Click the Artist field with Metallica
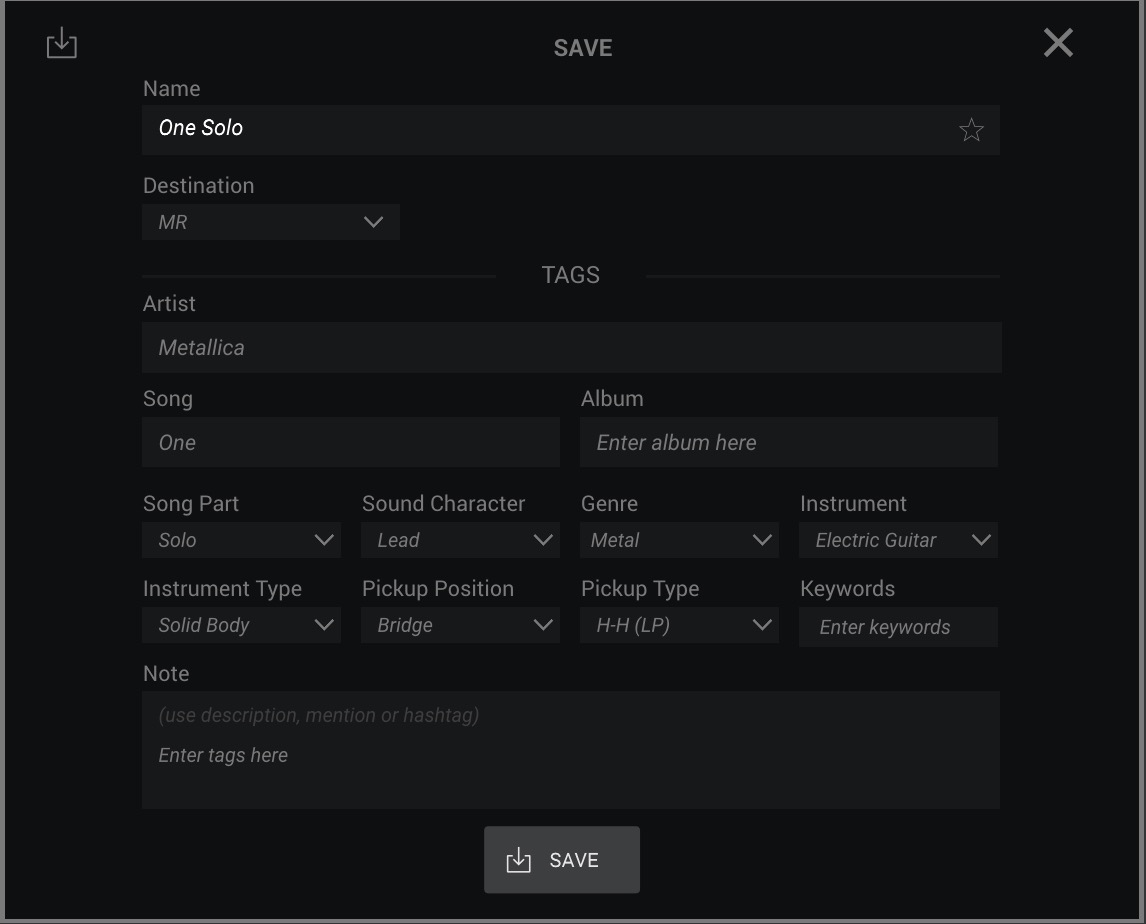This screenshot has height=924, width=1146. point(572,347)
